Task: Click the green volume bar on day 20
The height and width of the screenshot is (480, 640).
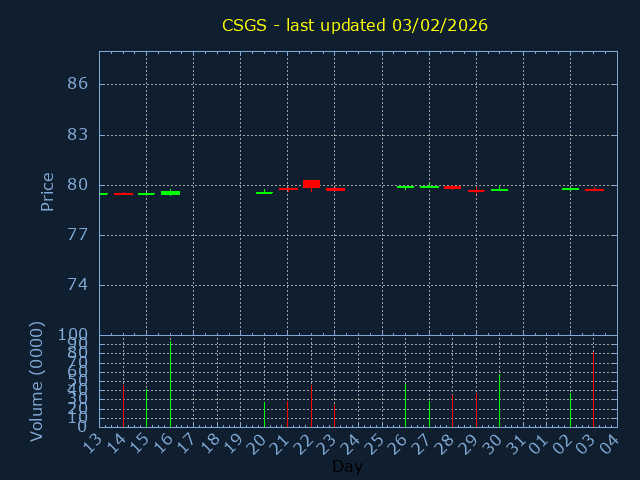Action: 264,414
